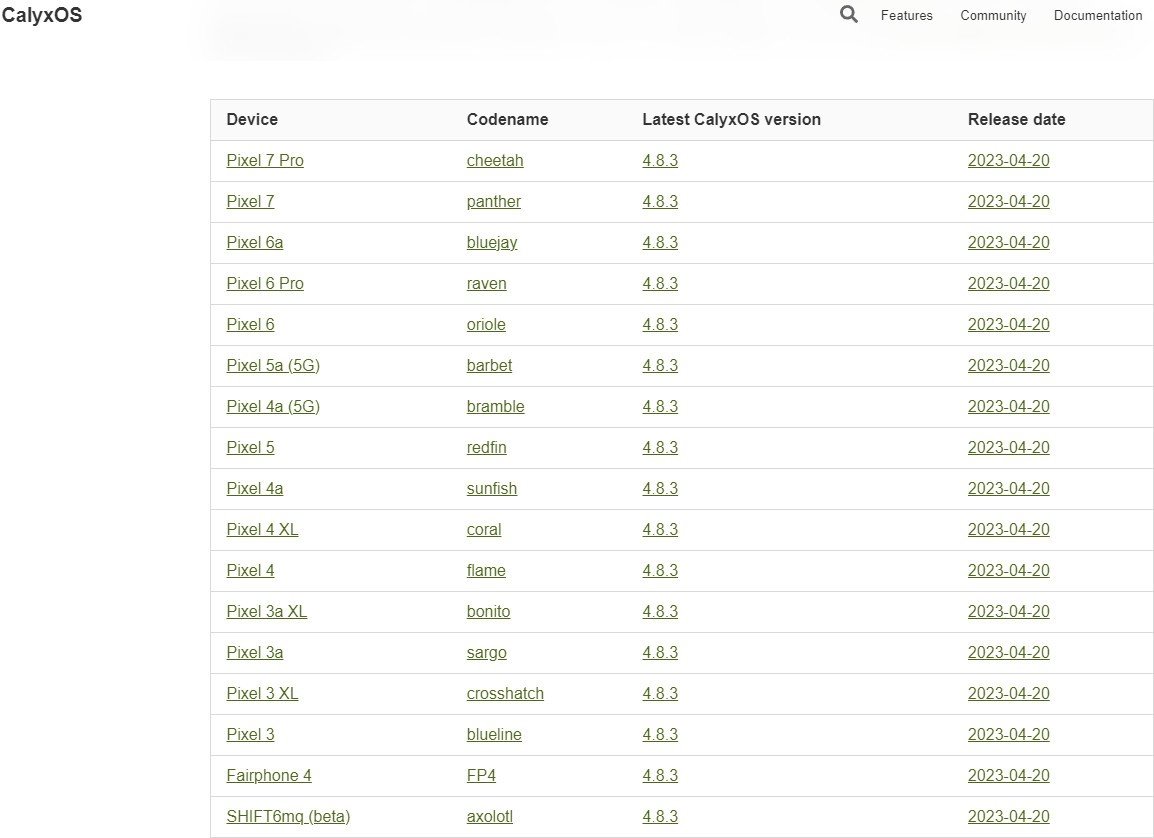Viewport: 1154px width, 838px height.
Task: Open version 4.8.3 for Pixel 6
Action: coord(660,325)
